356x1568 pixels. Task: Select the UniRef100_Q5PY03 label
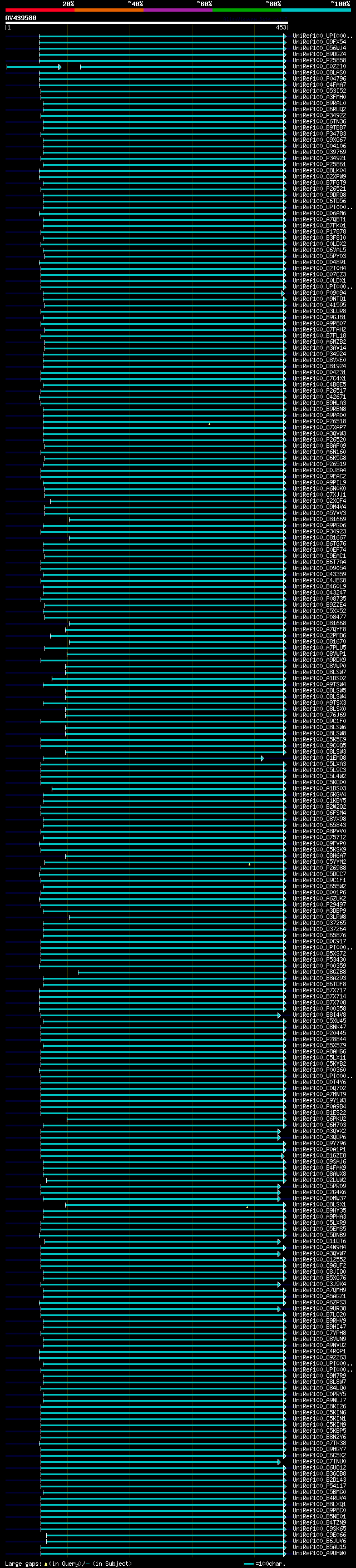319,256
